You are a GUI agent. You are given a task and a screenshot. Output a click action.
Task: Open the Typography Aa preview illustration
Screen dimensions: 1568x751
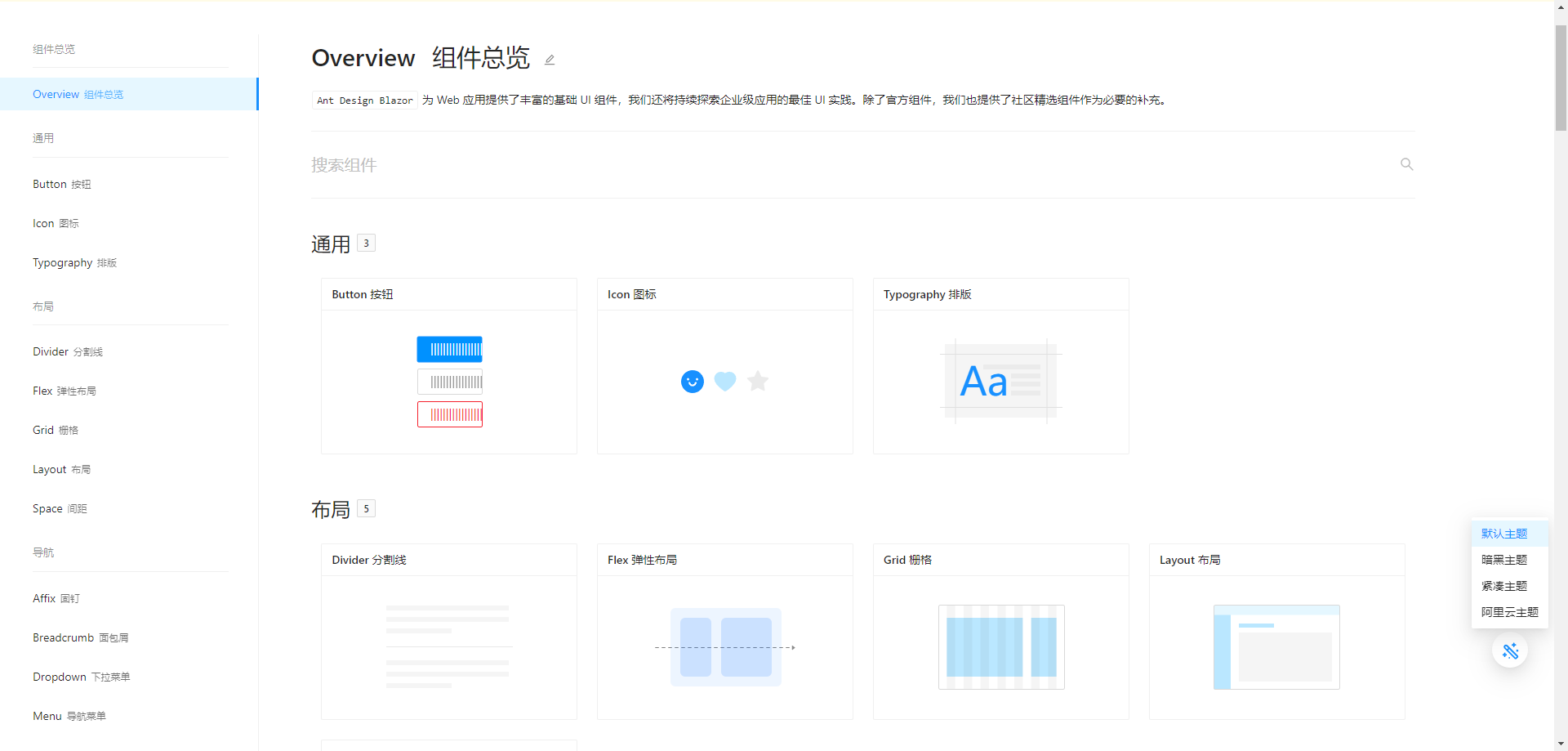[x=1000, y=382]
